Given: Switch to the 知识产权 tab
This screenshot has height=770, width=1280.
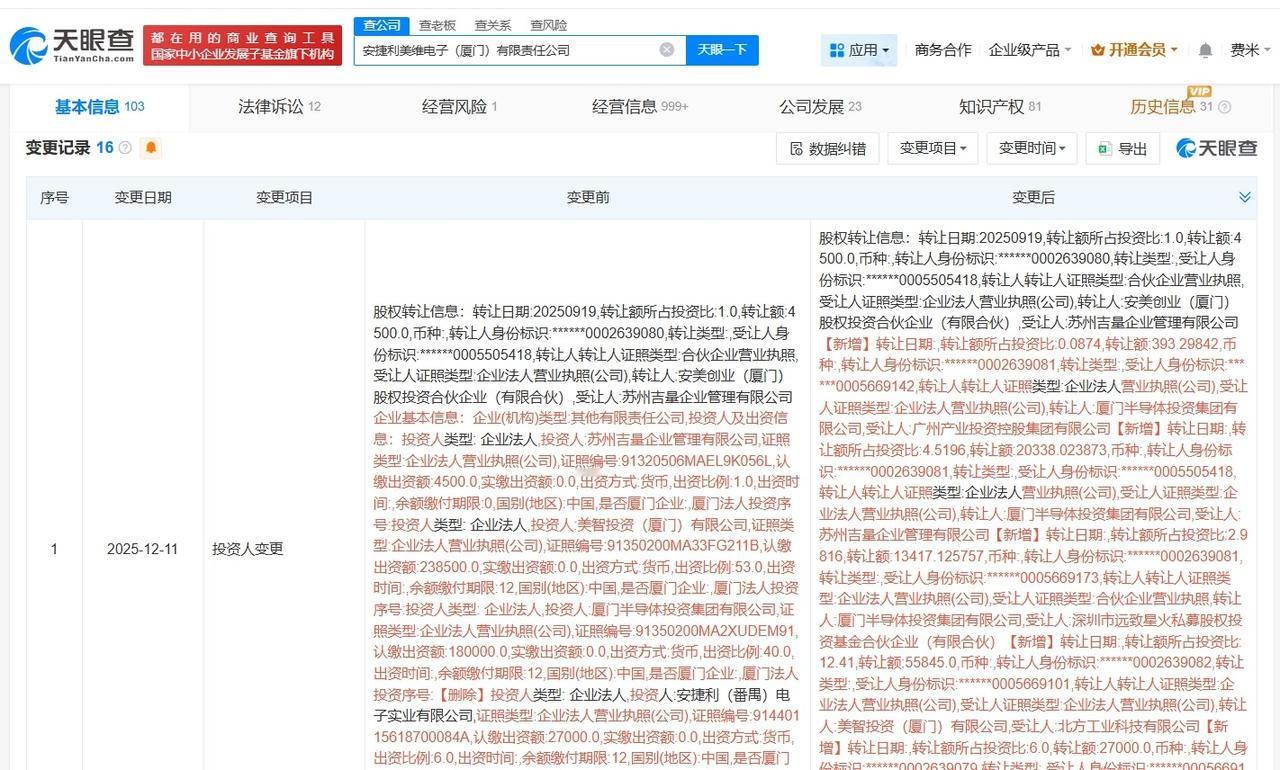Looking at the screenshot, I should (1000, 107).
